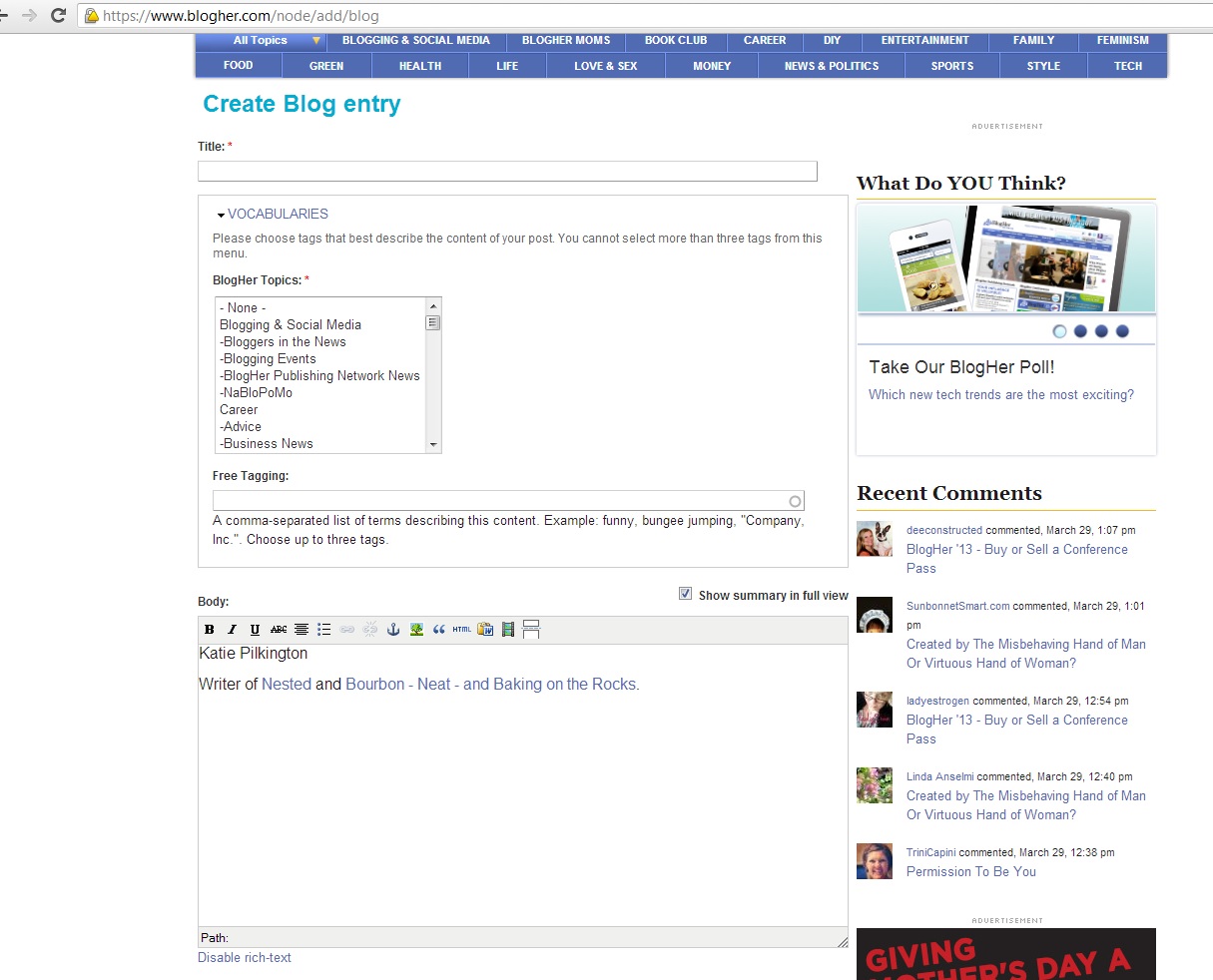Select second poll carousel dot
Screen dimensions: 1213x980
coord(1080,331)
